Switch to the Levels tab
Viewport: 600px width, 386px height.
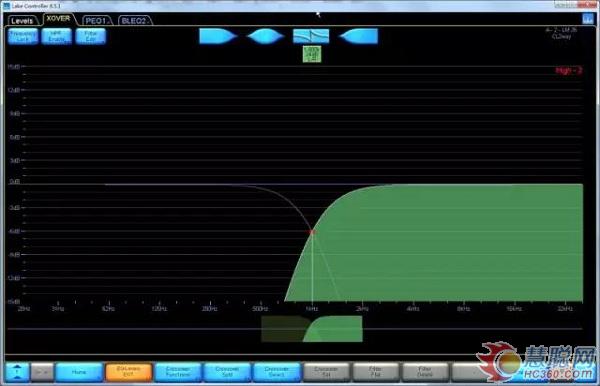[x=22, y=21]
